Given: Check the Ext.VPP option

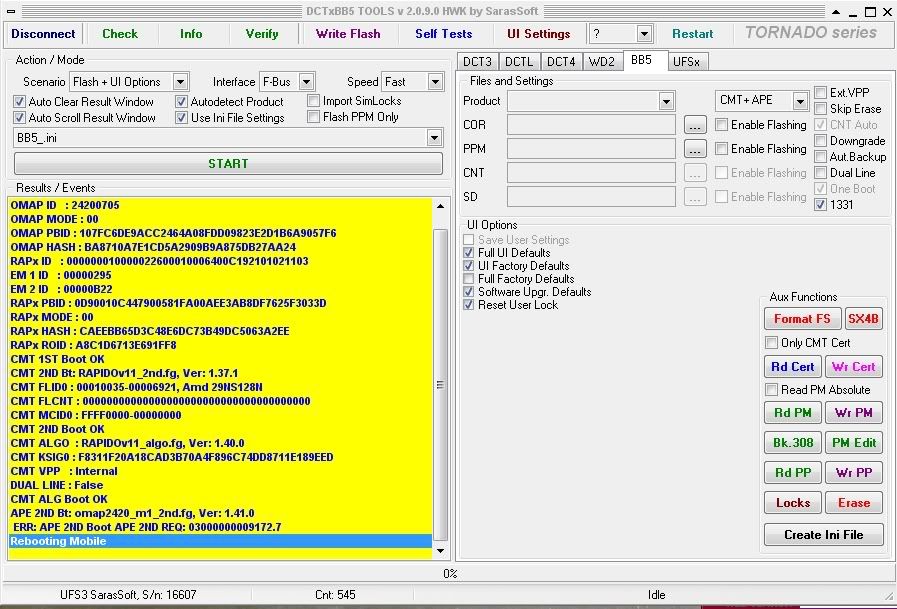Looking at the screenshot, I should point(821,93).
